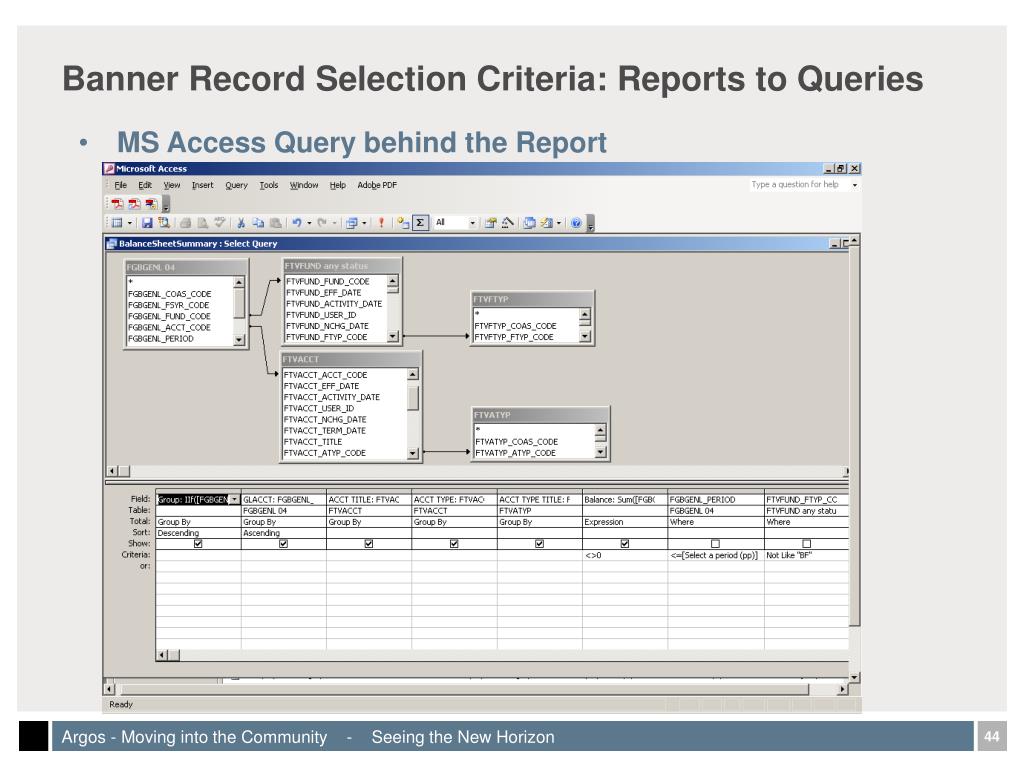
Task: Open the main toolbar options chevron
Action: click(590, 223)
